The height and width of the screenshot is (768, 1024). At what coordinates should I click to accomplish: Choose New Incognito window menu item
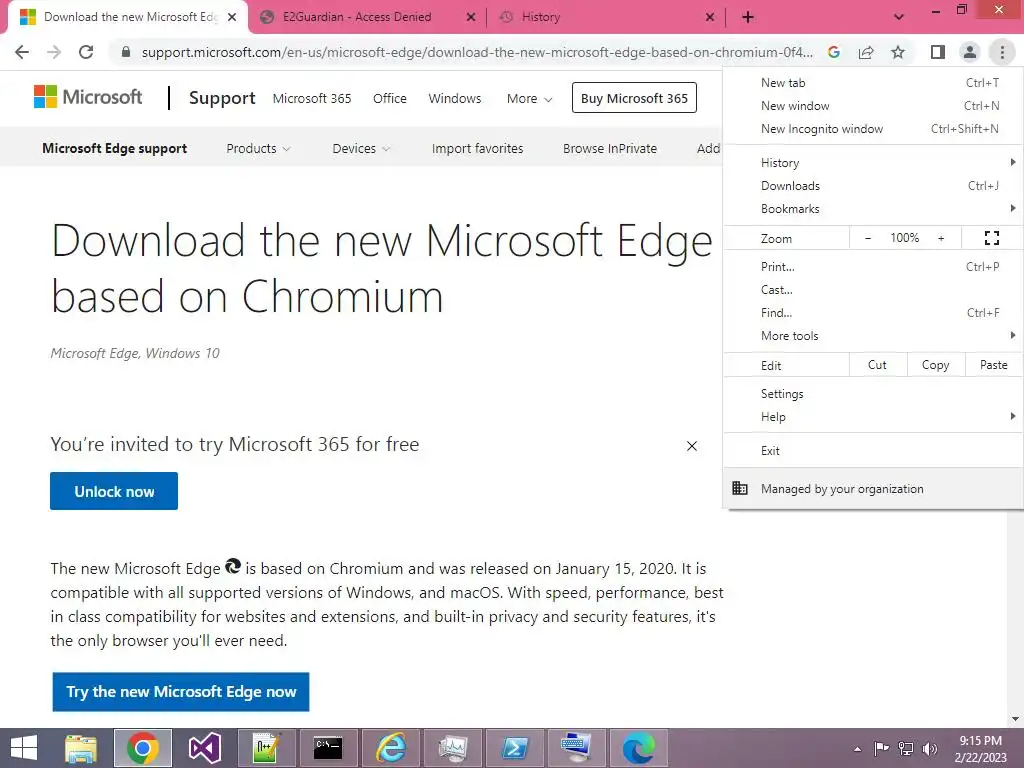click(873, 129)
